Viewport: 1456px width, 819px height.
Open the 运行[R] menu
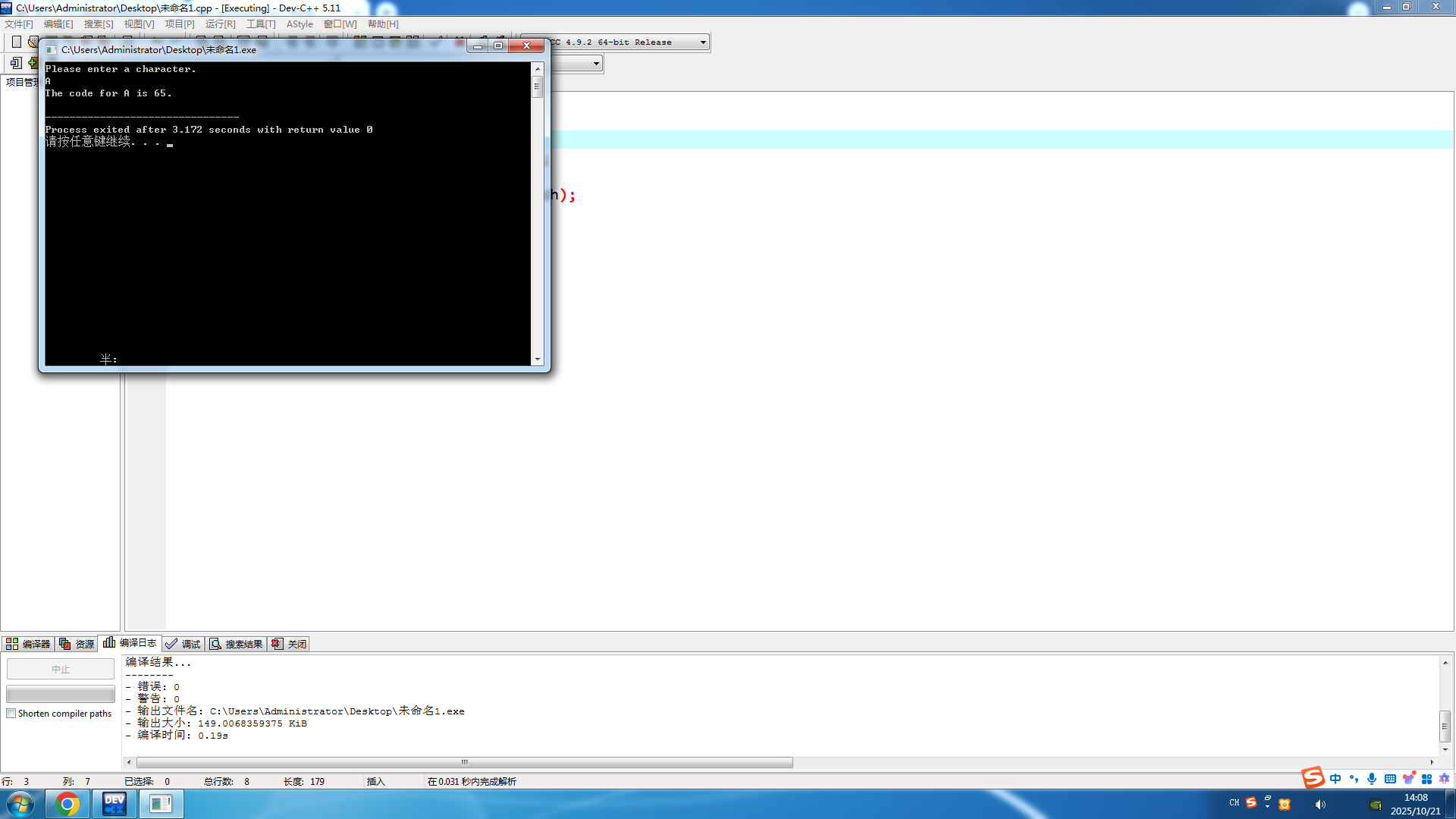tap(220, 24)
